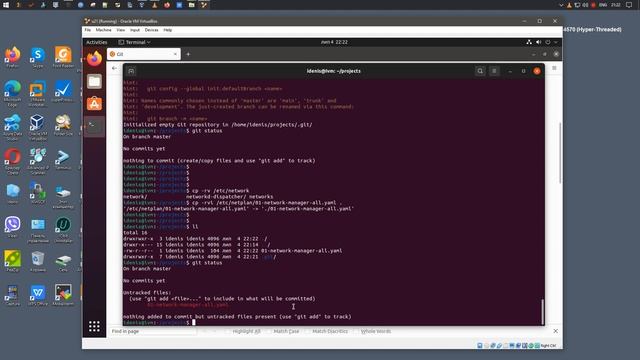Screen dimensions: 640x360
Task: Expand the Terminal app menu in top bar
Action: [x=134, y=42]
